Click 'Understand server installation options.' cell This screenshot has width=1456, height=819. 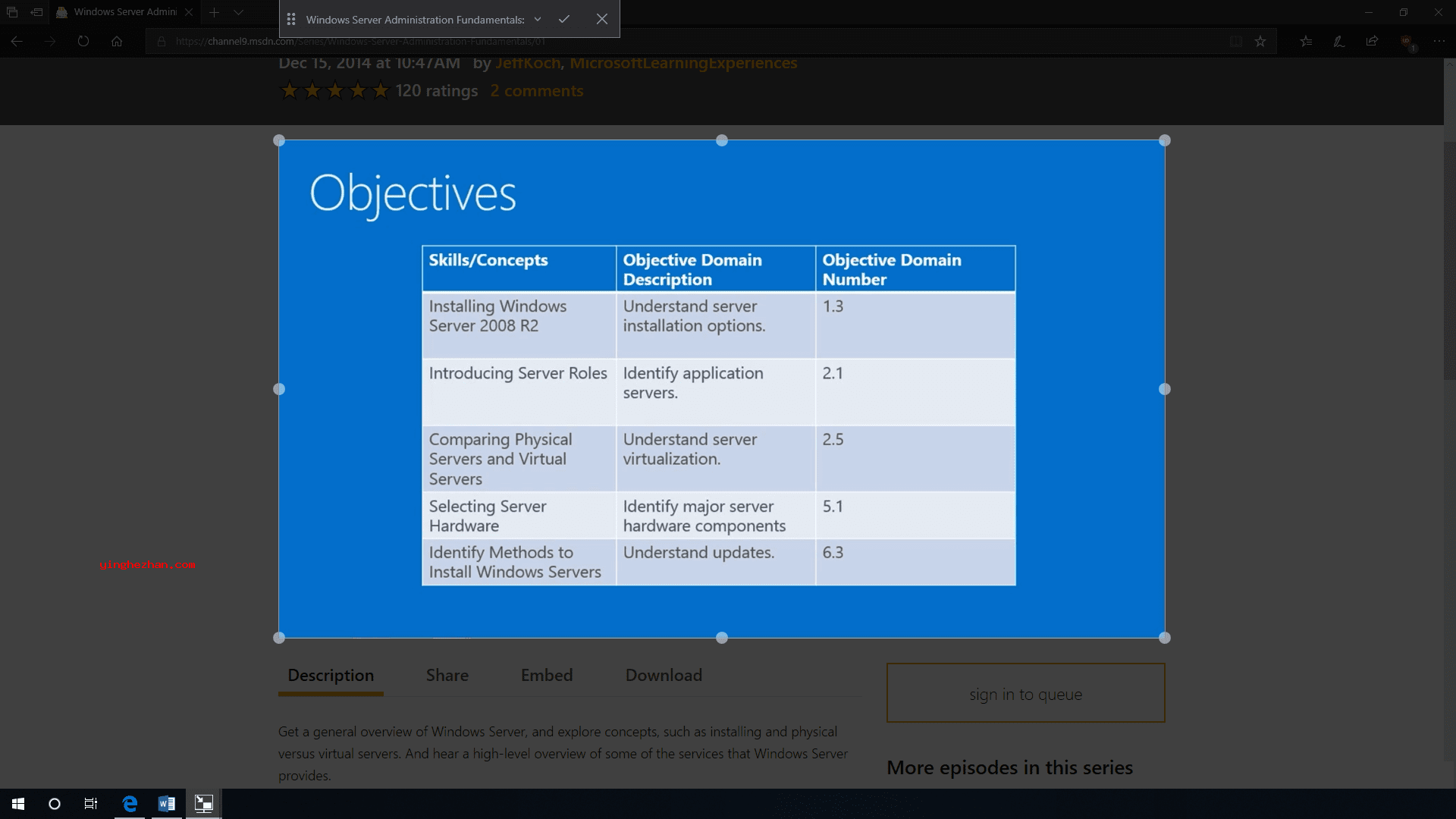click(x=716, y=325)
